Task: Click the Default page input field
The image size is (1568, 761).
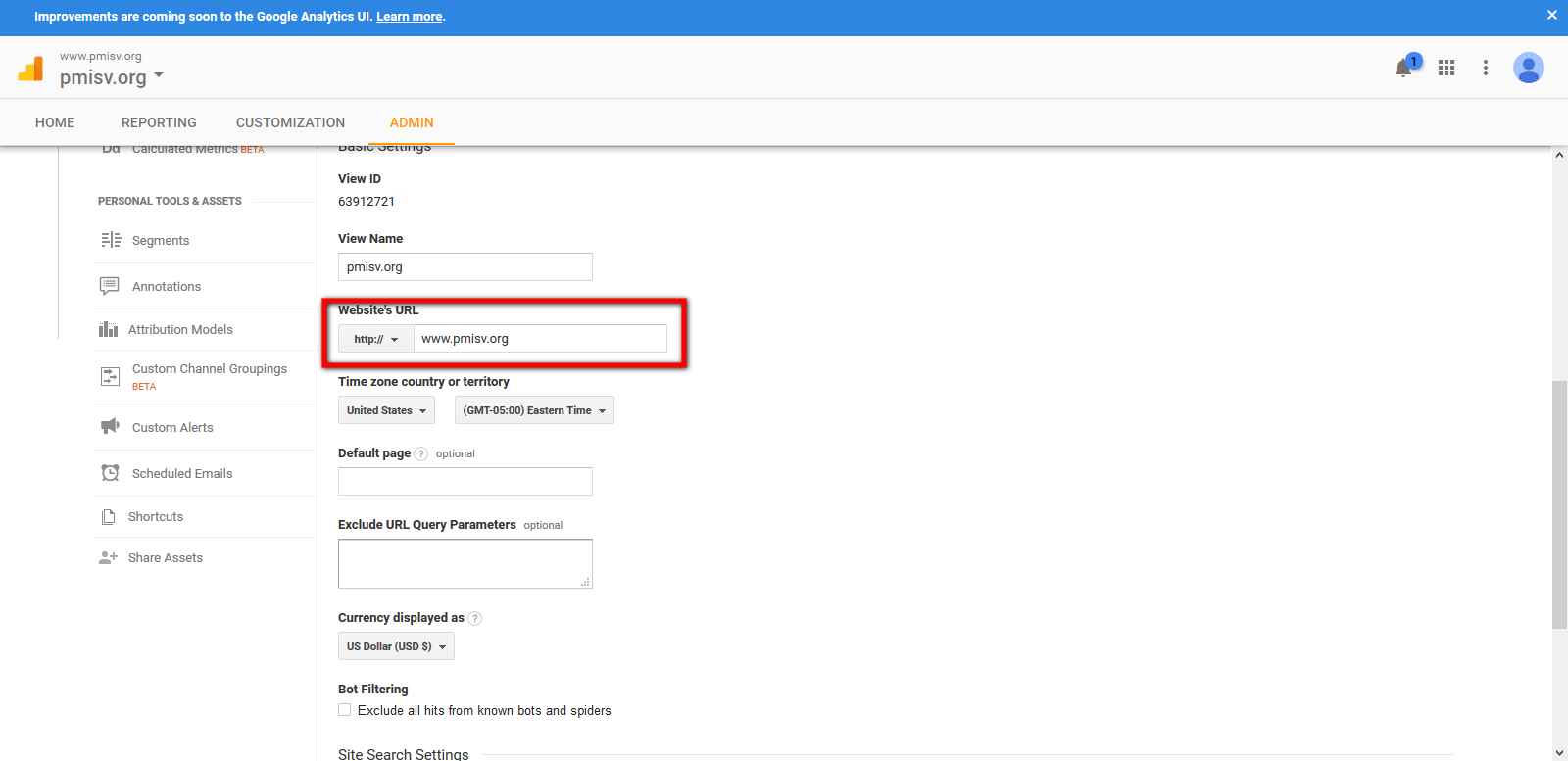Action: click(x=465, y=481)
